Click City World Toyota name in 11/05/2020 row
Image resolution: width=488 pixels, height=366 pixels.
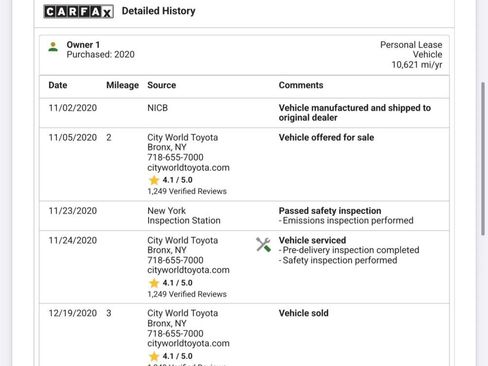pos(183,137)
